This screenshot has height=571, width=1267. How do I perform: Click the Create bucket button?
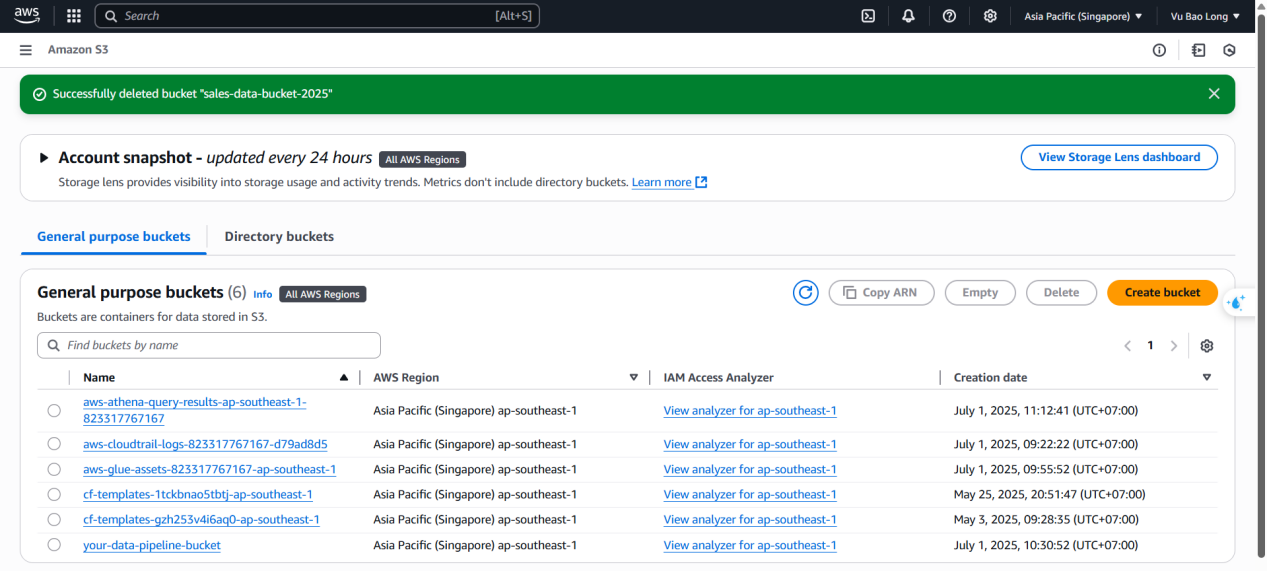click(1162, 293)
